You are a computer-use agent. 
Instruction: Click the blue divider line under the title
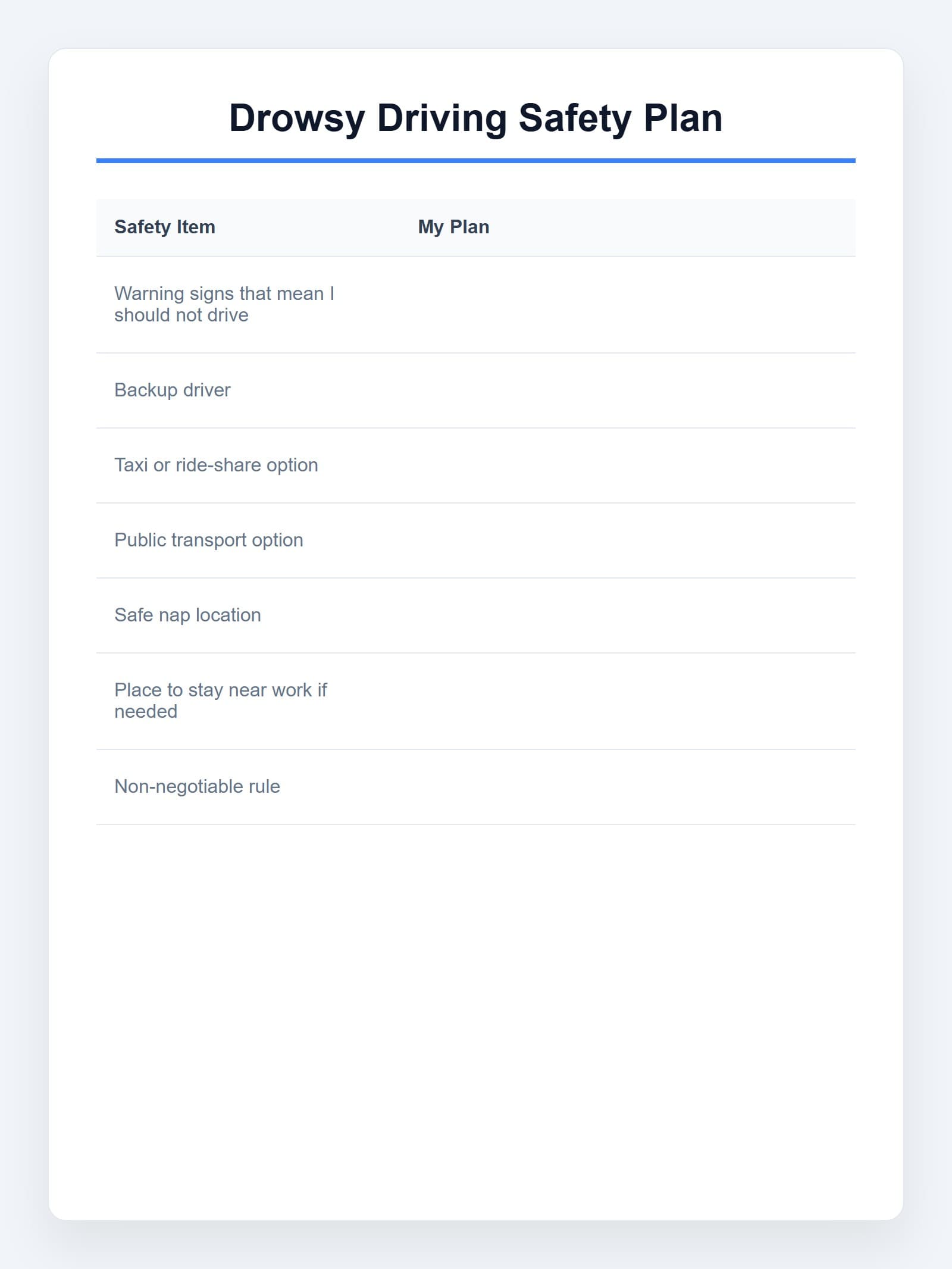[x=476, y=161]
